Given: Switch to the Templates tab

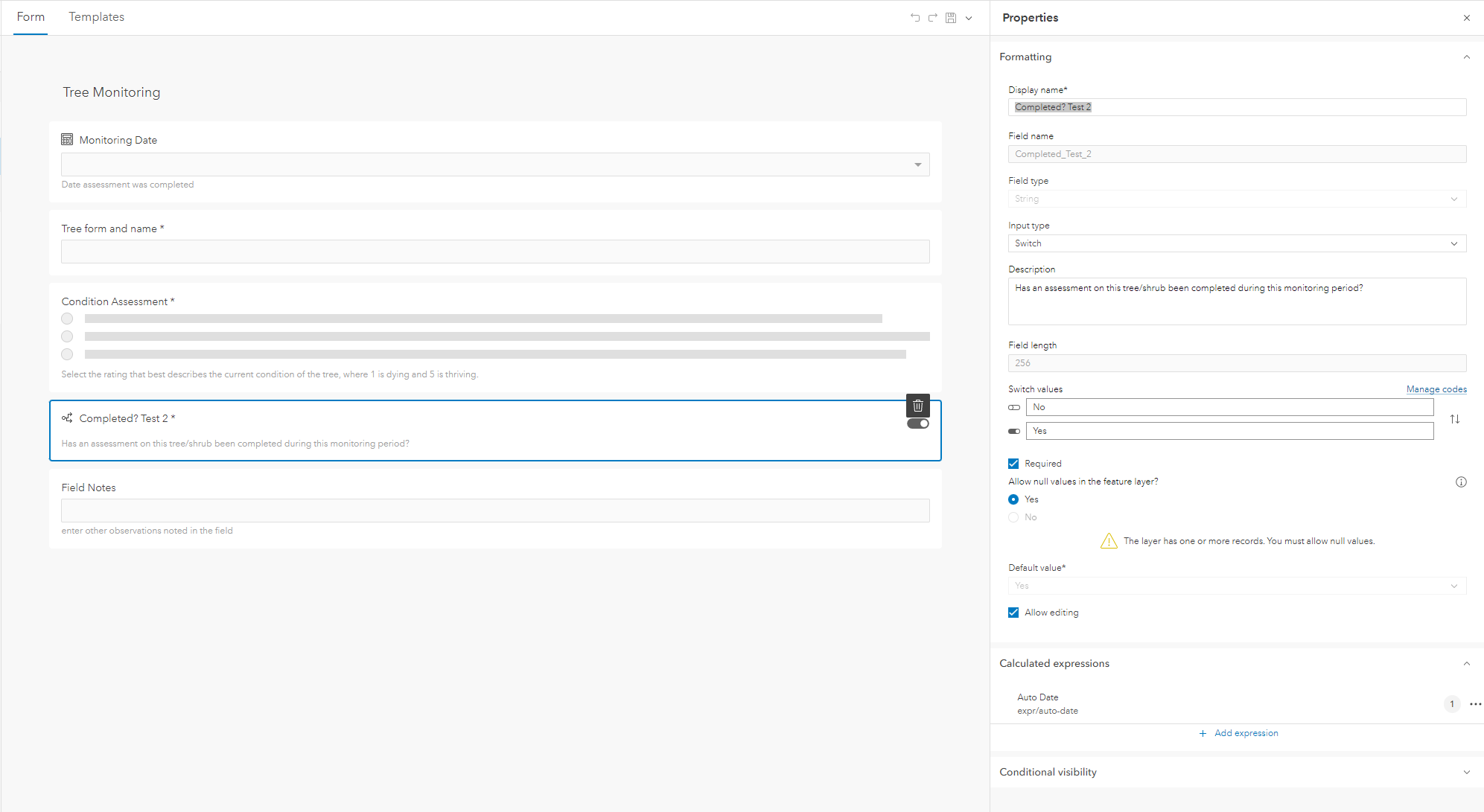Looking at the screenshot, I should (x=96, y=17).
